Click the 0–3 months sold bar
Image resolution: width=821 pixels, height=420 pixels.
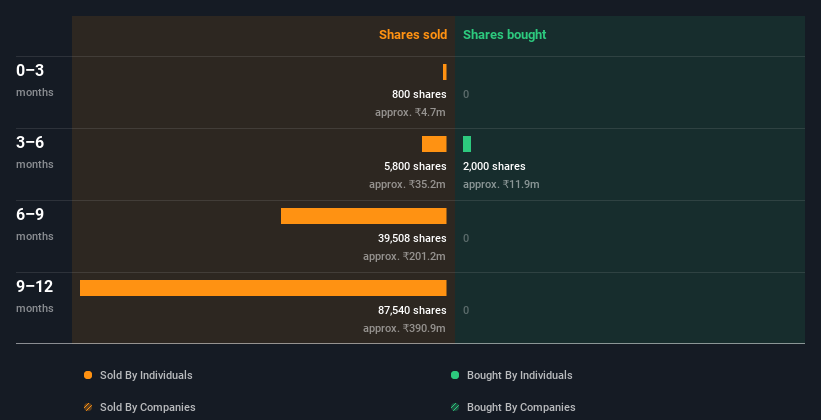pyautogui.click(x=445, y=72)
